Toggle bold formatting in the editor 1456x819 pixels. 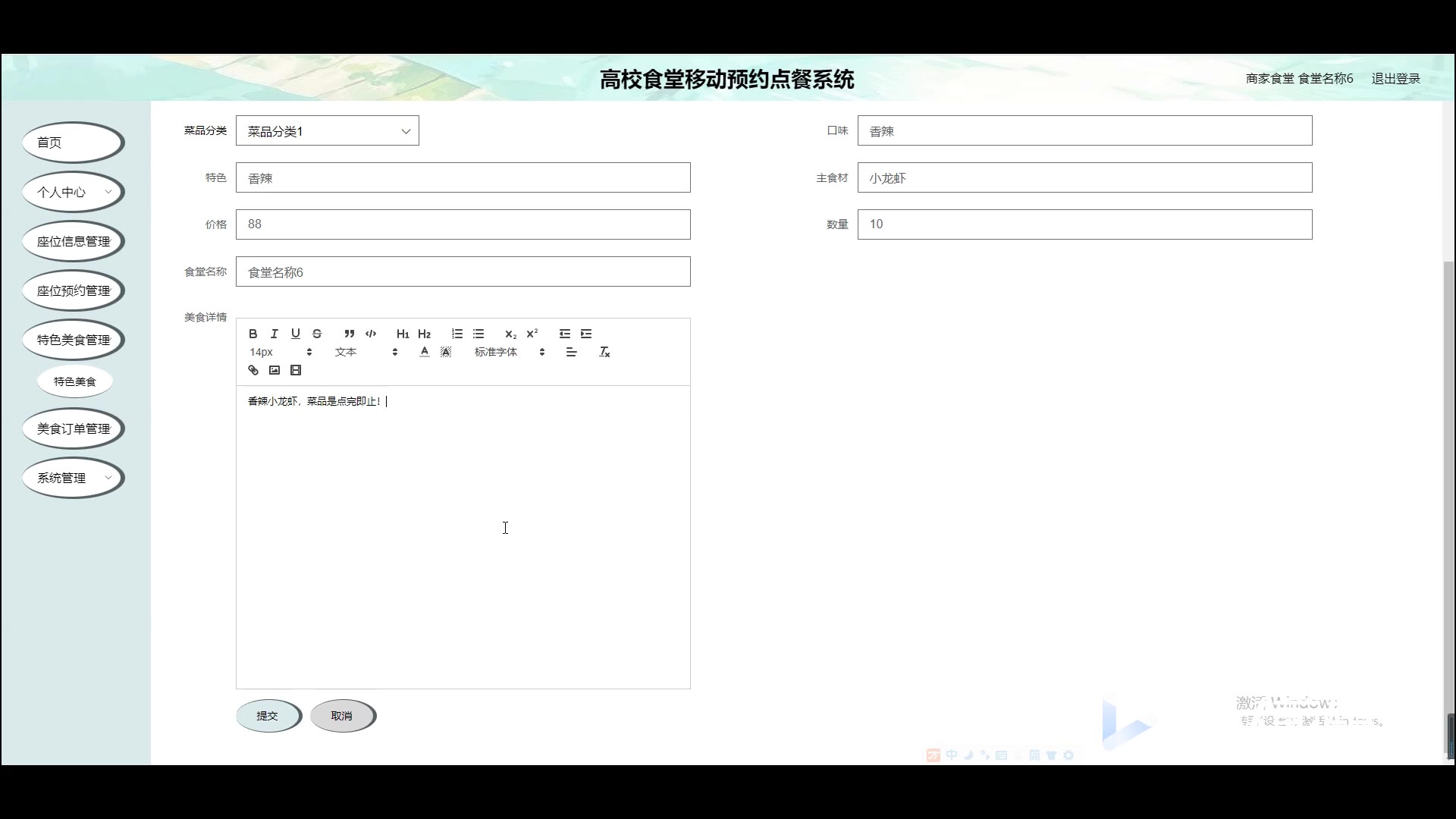click(x=253, y=334)
